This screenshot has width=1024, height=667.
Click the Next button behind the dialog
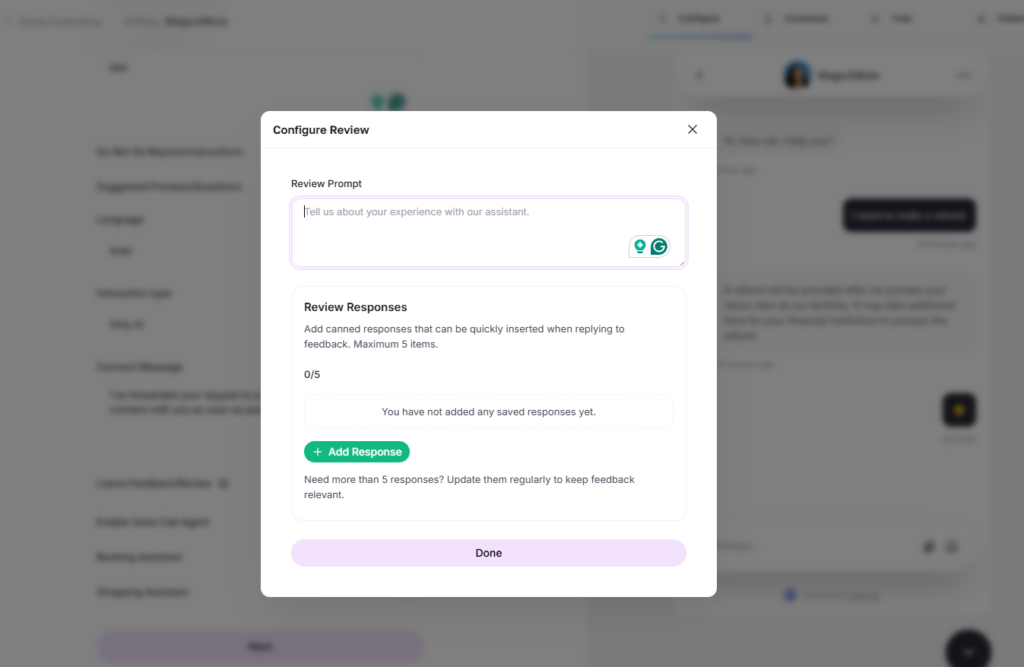tap(260, 647)
